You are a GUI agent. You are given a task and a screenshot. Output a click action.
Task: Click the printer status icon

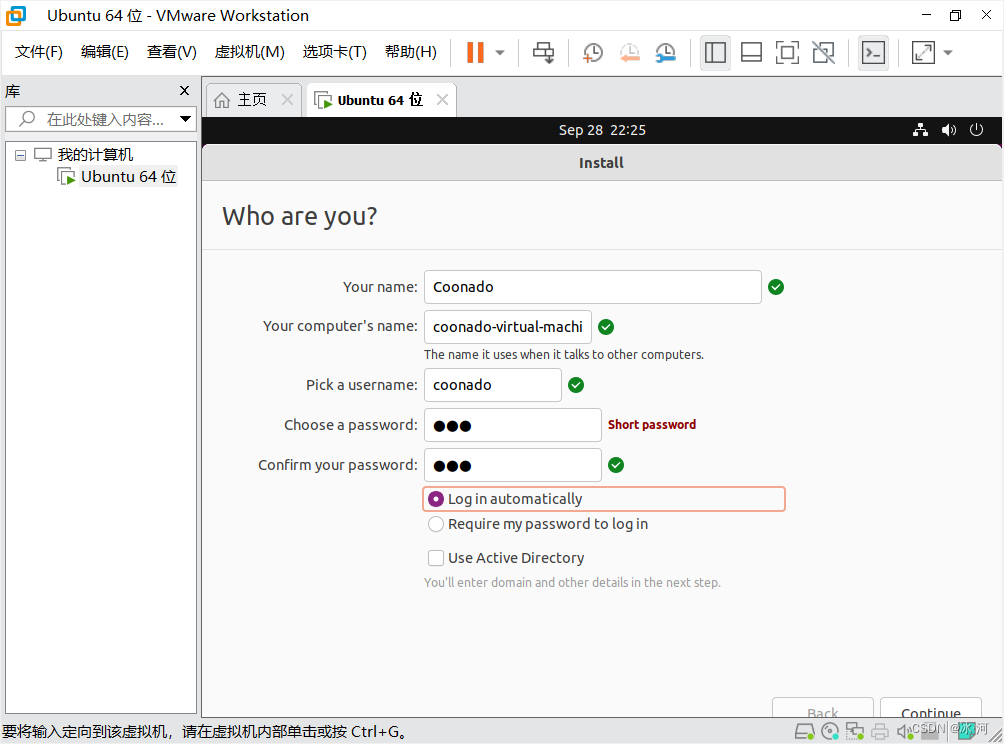pos(880,731)
